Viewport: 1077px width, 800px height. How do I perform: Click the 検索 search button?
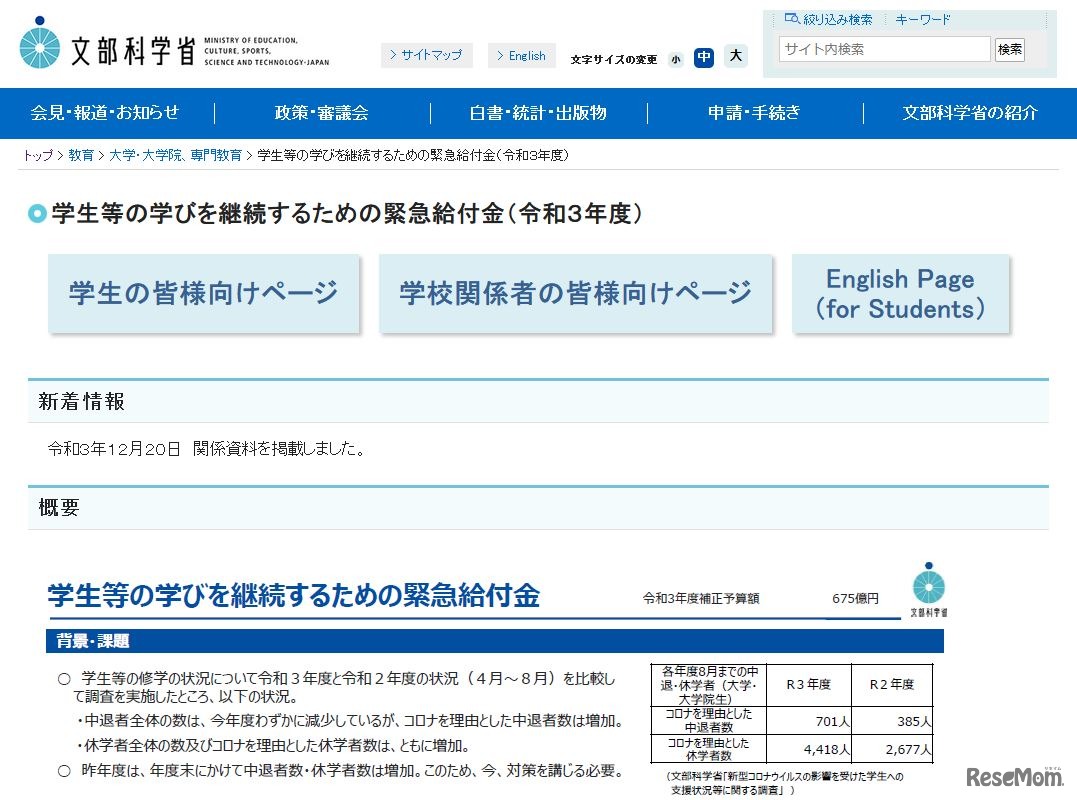click(x=1009, y=49)
